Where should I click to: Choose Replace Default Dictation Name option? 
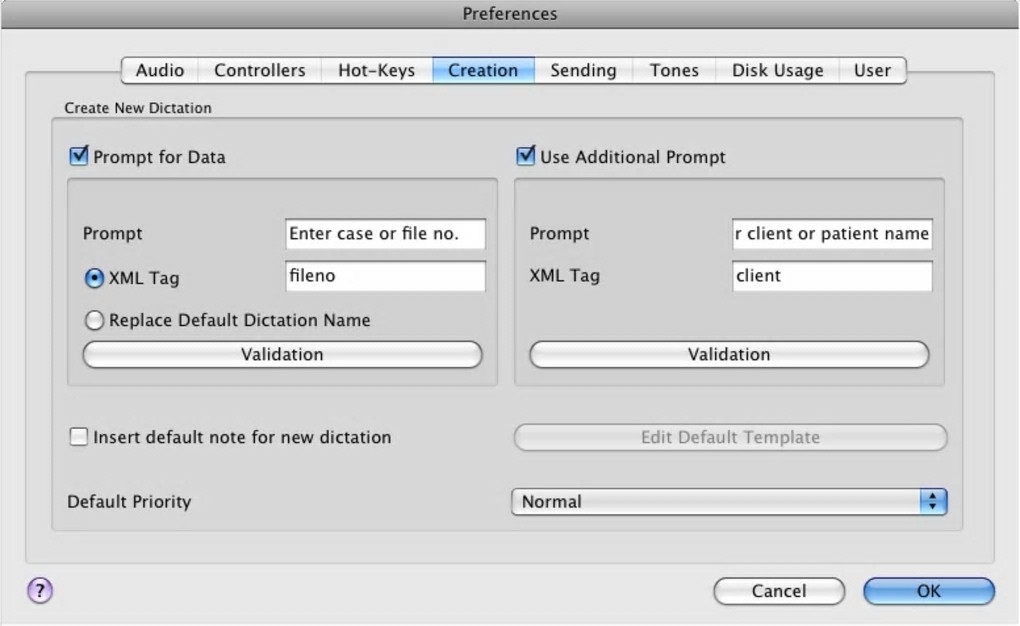click(95, 321)
